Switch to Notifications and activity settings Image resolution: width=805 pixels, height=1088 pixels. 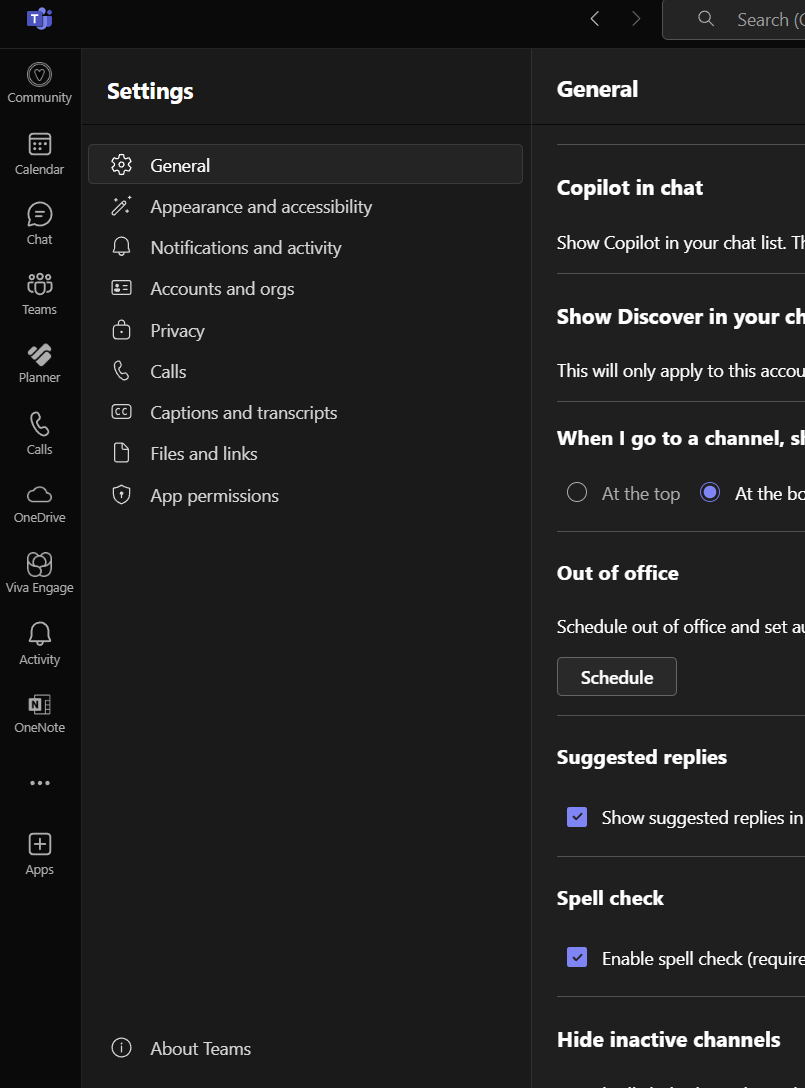246,248
